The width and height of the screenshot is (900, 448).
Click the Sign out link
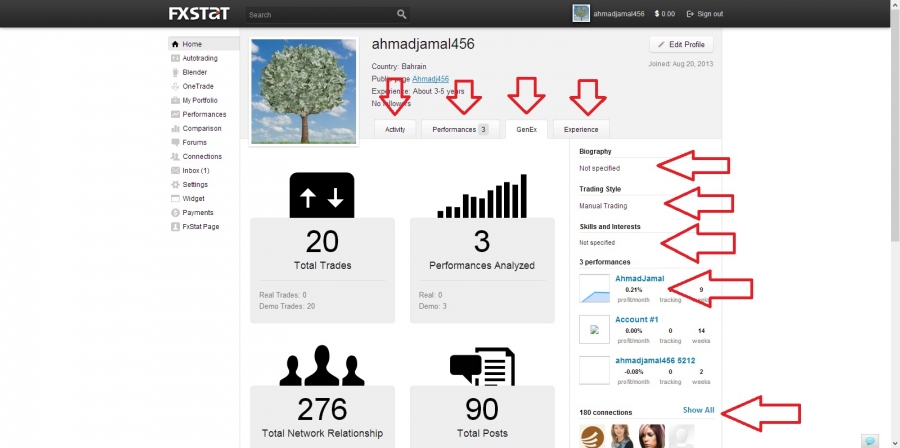705,14
